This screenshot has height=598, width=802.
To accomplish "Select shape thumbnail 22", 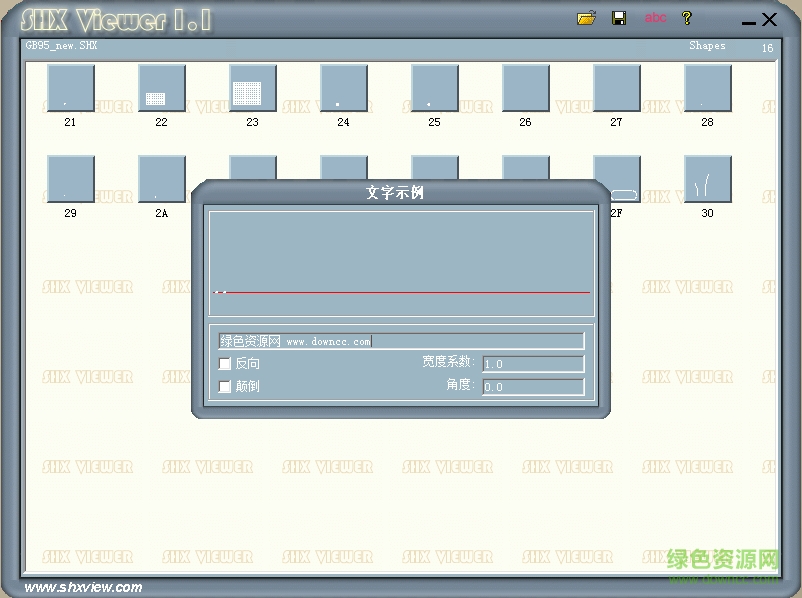I will 161,89.
